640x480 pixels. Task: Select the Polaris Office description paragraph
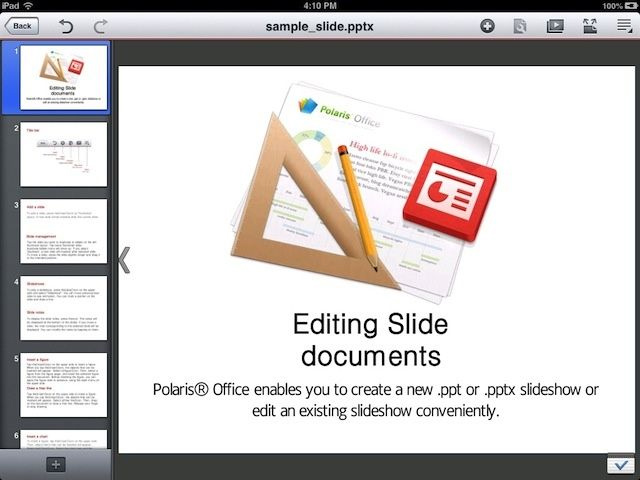(376, 400)
